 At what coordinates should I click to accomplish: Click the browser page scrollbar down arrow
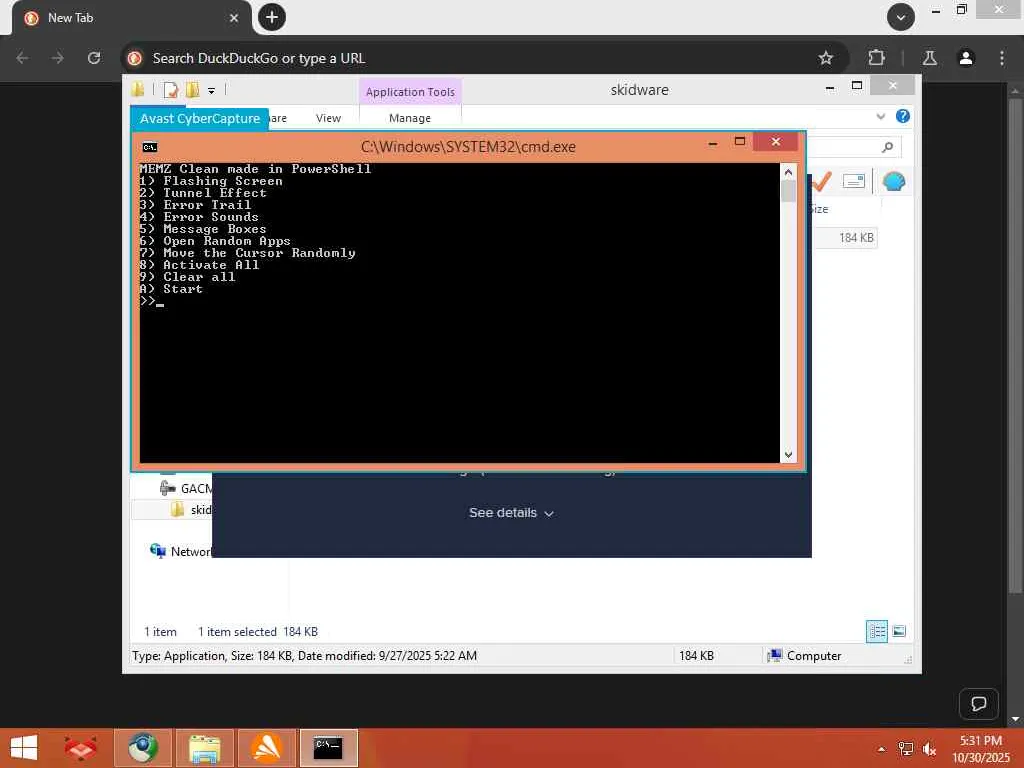coord(1015,720)
